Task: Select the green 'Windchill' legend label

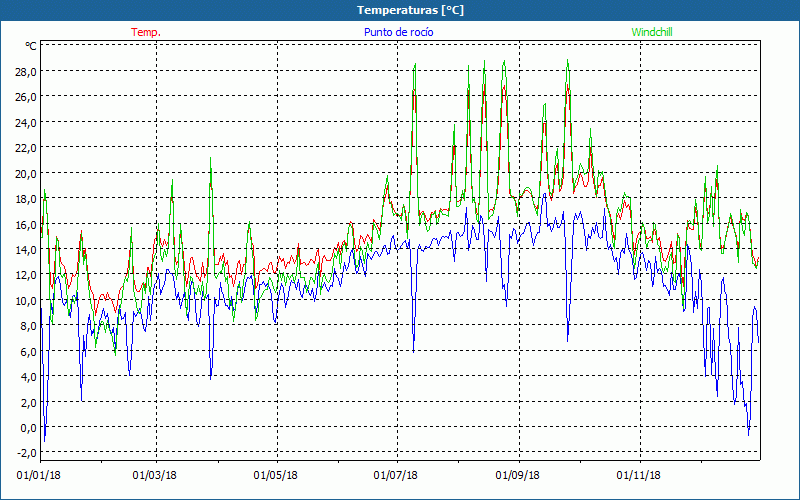Action: (x=652, y=32)
